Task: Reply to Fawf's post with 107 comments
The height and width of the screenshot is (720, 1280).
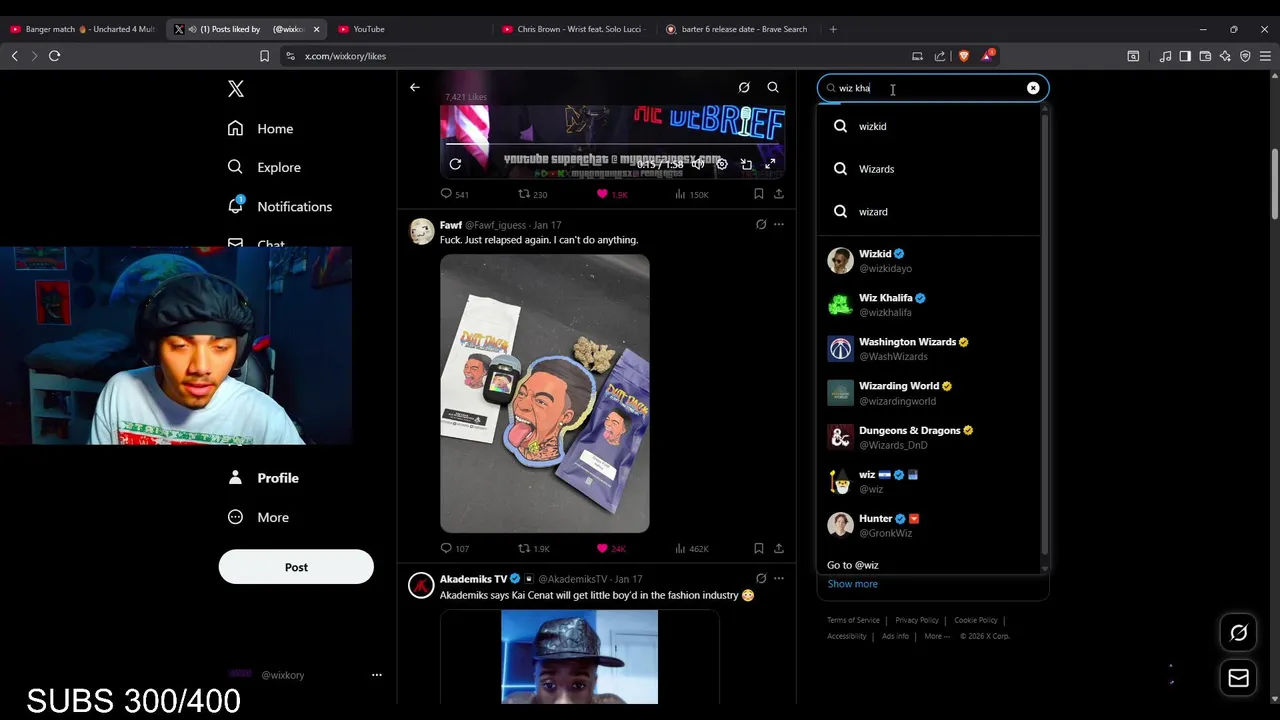Action: pyautogui.click(x=455, y=548)
